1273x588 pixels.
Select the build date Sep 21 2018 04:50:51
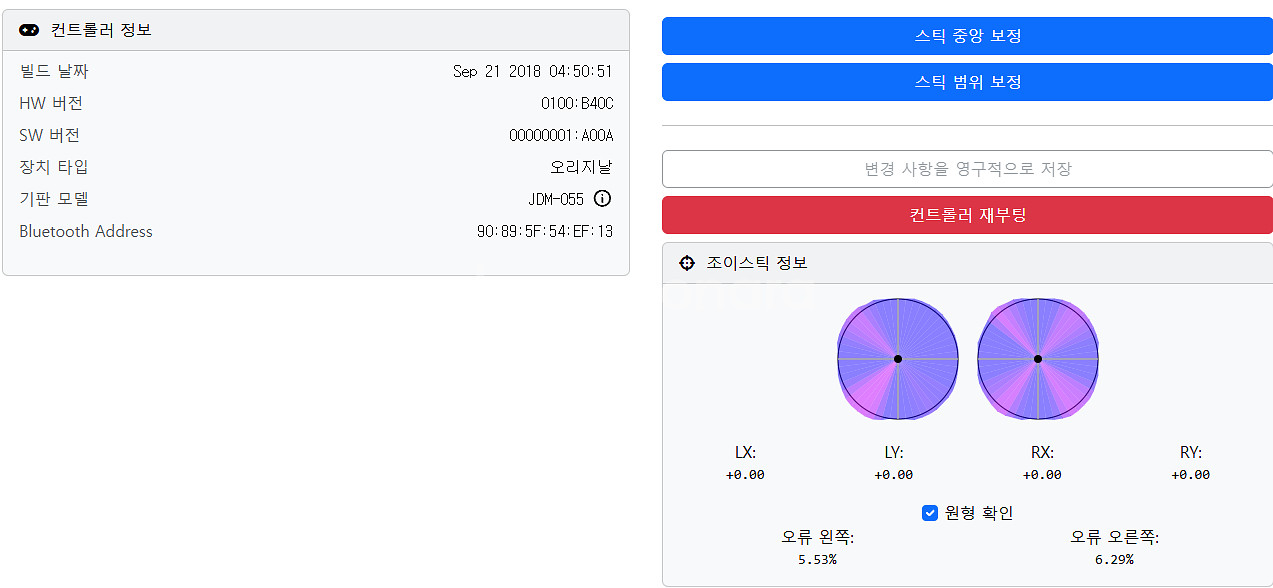pyautogui.click(x=532, y=72)
